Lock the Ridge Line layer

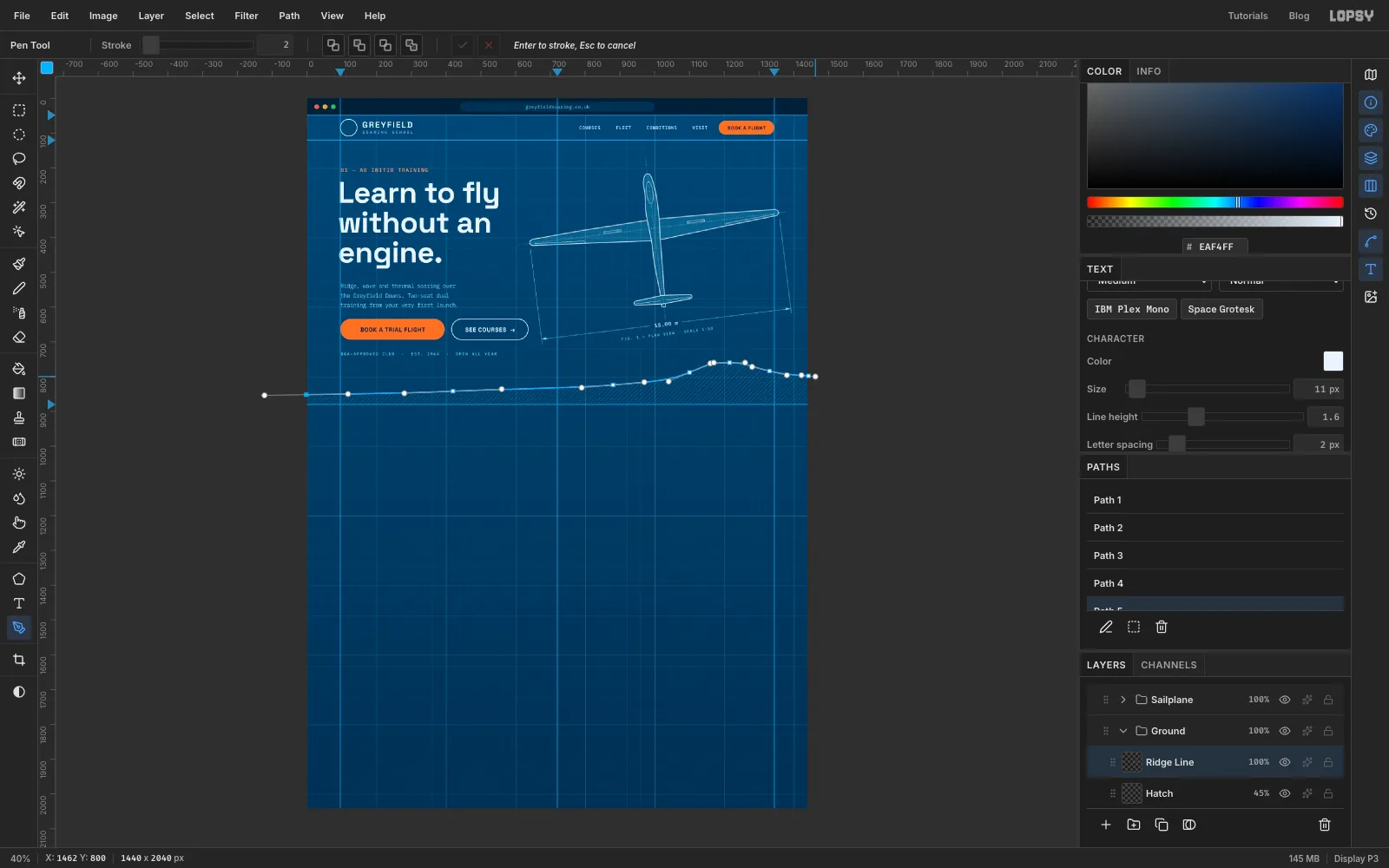[x=1328, y=762]
